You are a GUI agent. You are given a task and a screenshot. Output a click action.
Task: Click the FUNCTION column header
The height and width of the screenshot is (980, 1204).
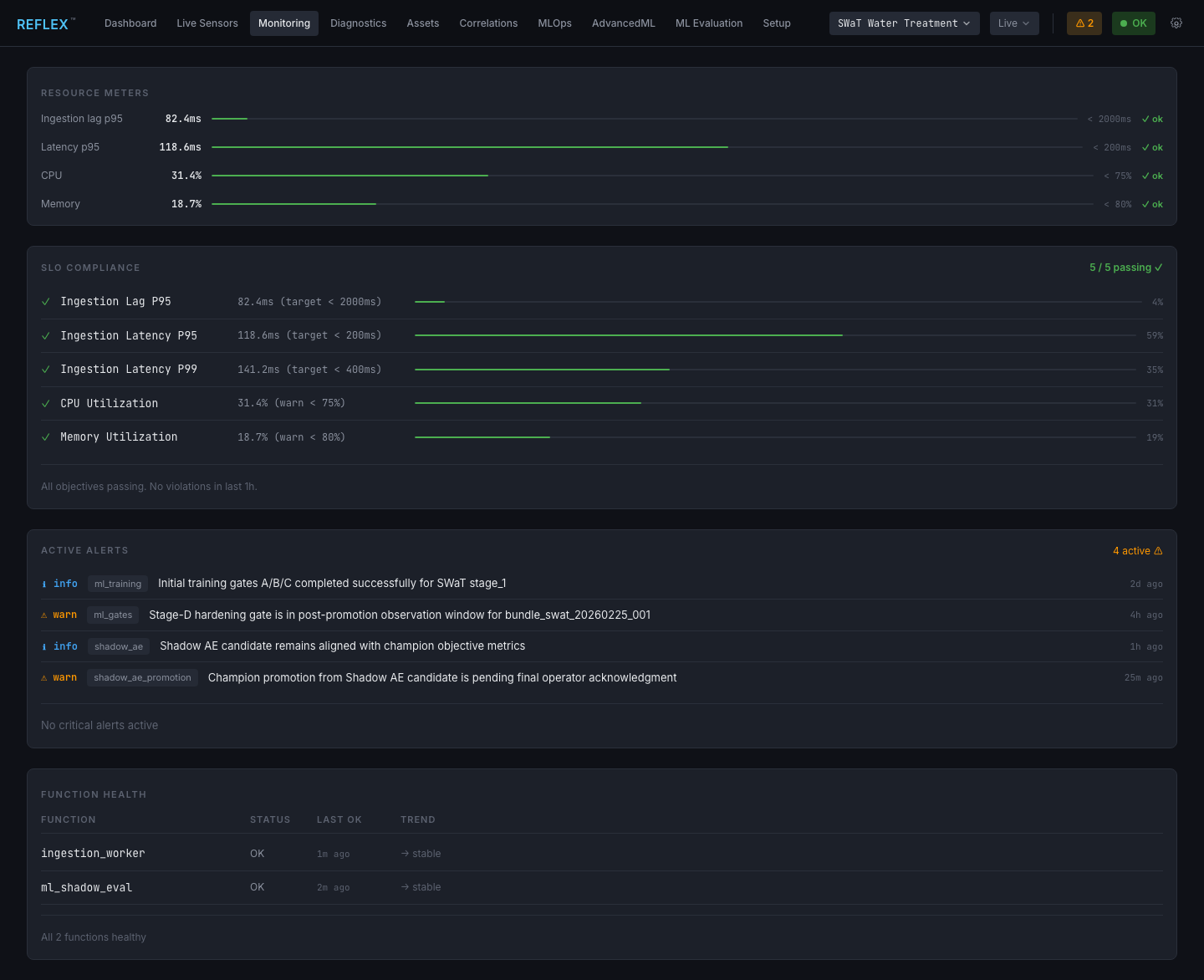point(69,819)
